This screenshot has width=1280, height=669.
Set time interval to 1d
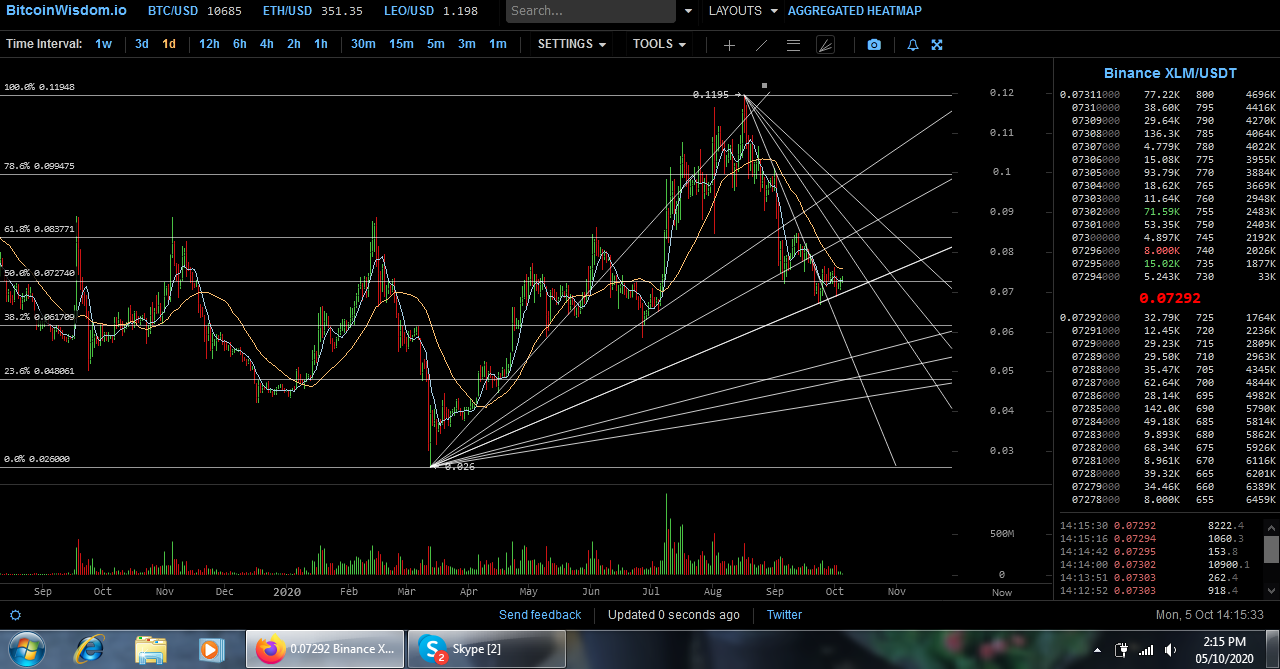click(169, 44)
